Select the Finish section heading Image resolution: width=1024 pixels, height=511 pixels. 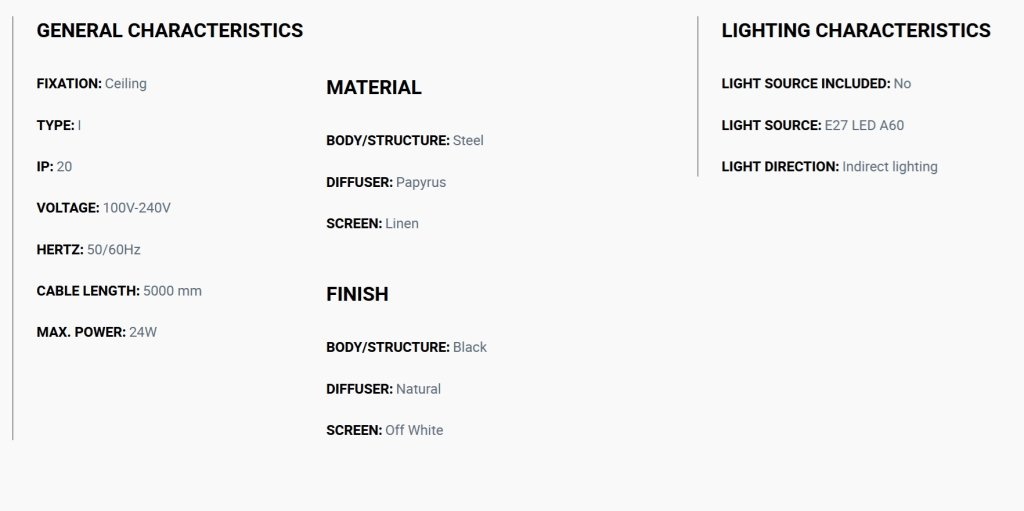coord(357,294)
